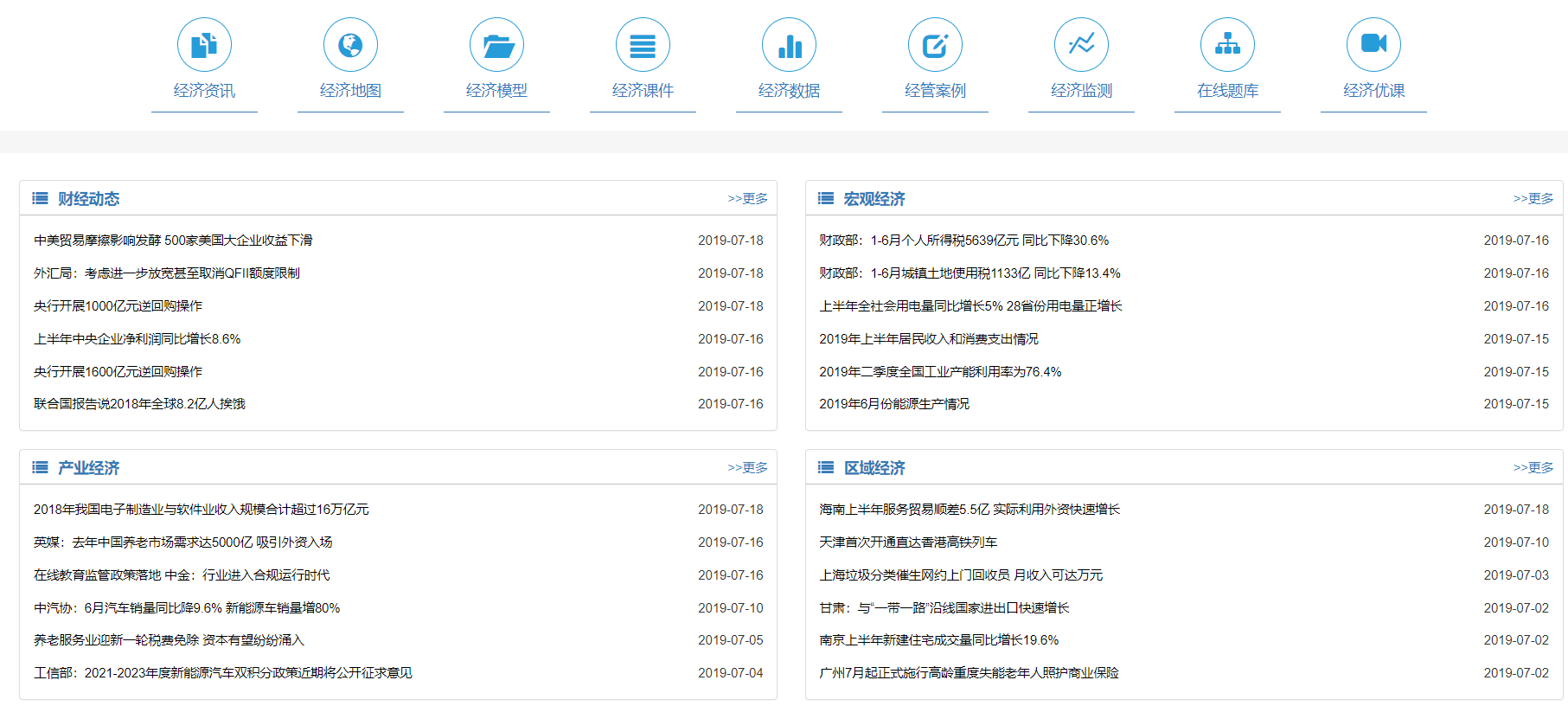Click date 2019-07-05 beside 养老服务业 article
The height and width of the screenshot is (706, 1568).
pos(731,640)
